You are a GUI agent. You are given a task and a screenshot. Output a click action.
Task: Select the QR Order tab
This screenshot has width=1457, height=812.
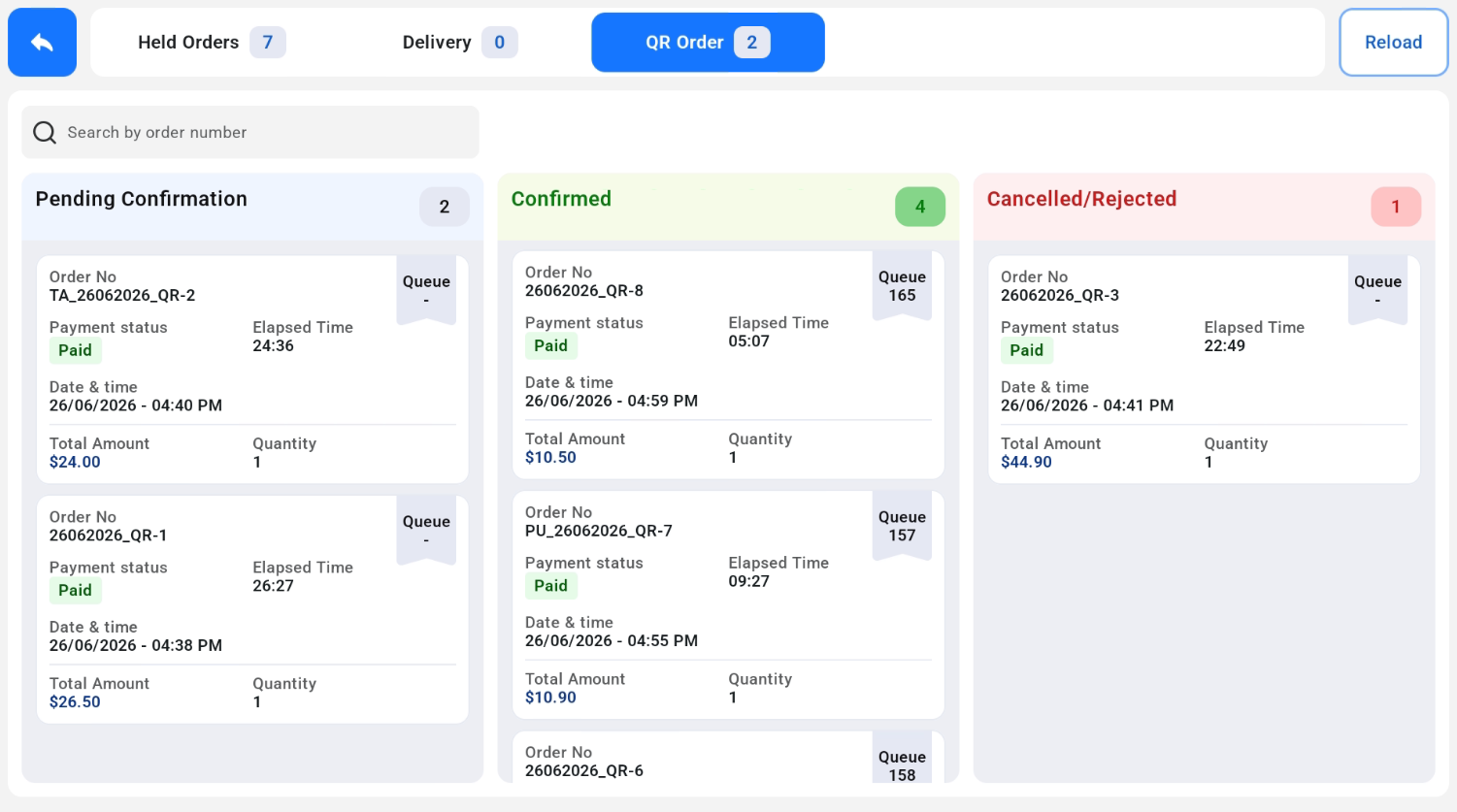708,43
